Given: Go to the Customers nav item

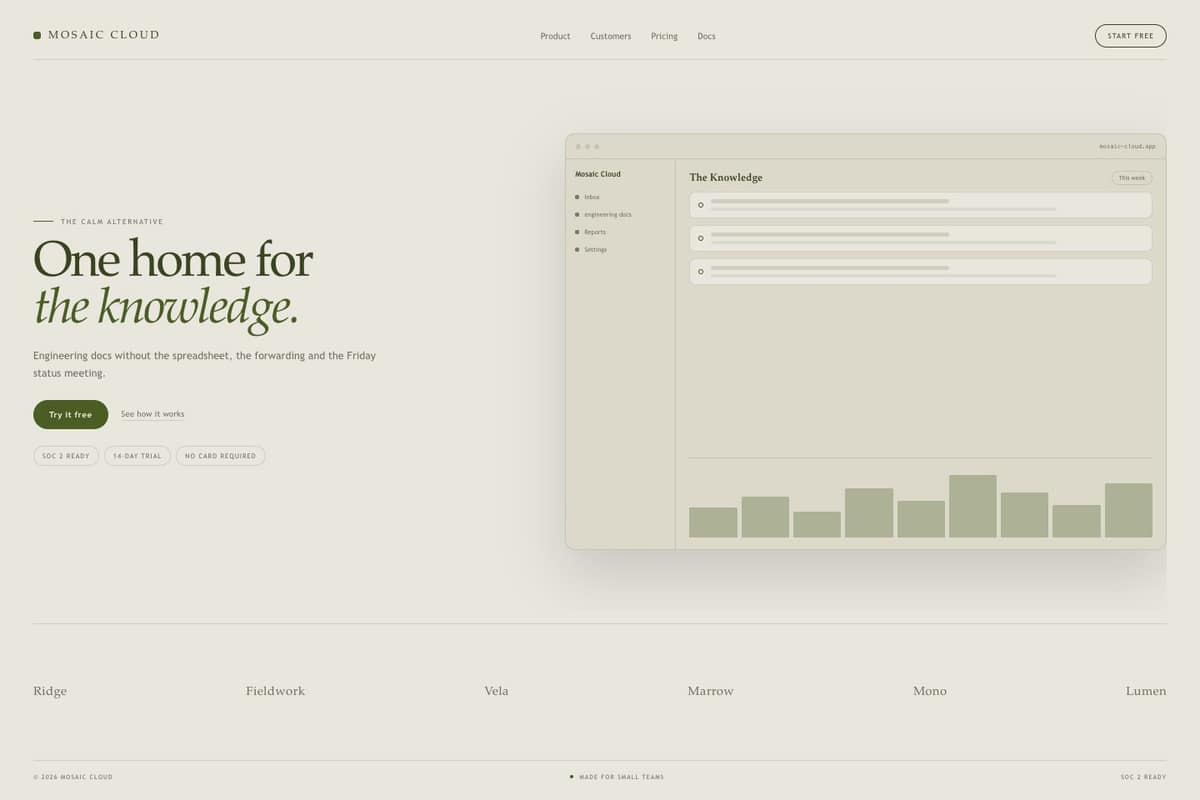Looking at the screenshot, I should 610,36.
